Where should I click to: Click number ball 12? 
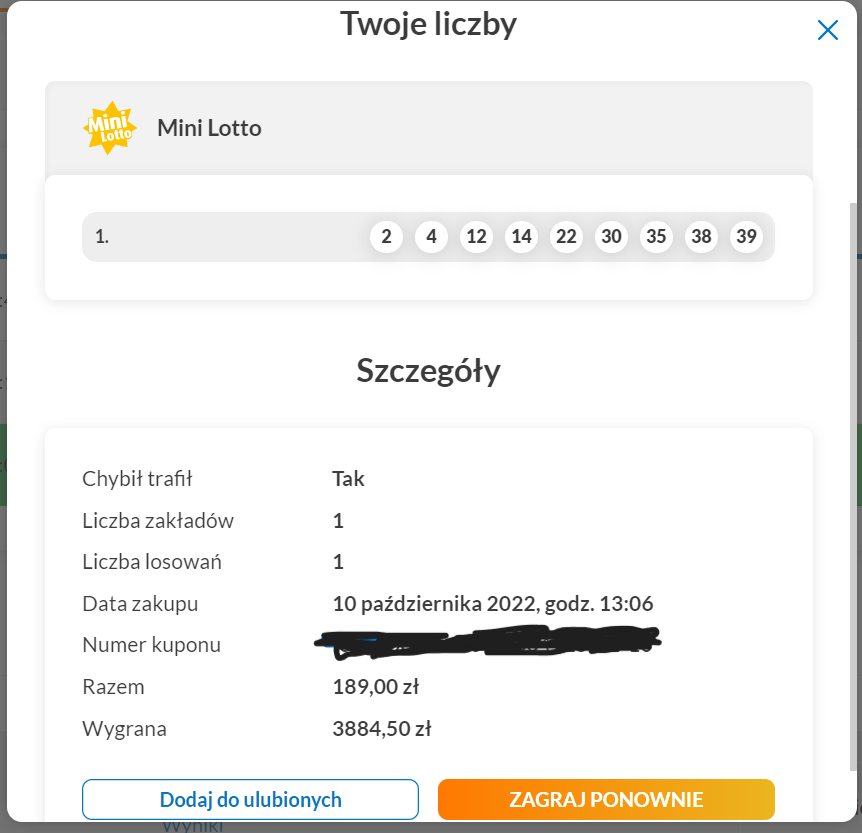[x=476, y=237]
